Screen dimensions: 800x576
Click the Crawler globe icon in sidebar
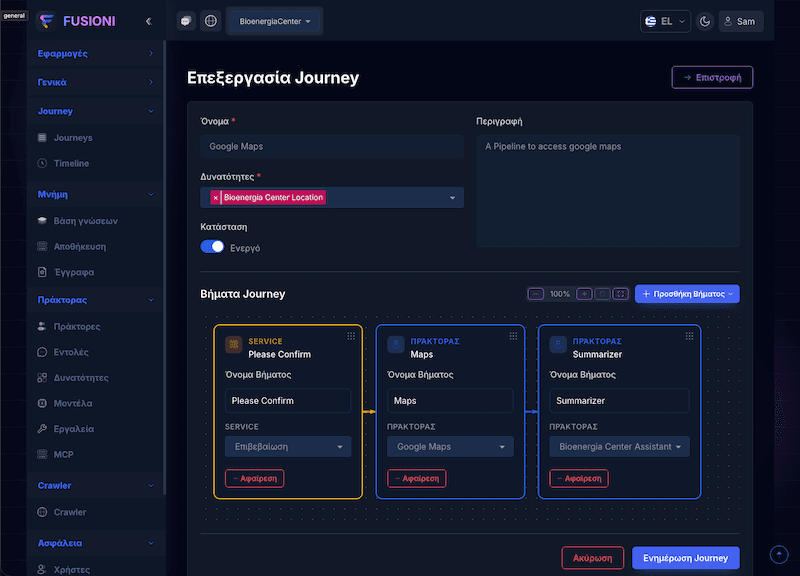tap(42, 512)
